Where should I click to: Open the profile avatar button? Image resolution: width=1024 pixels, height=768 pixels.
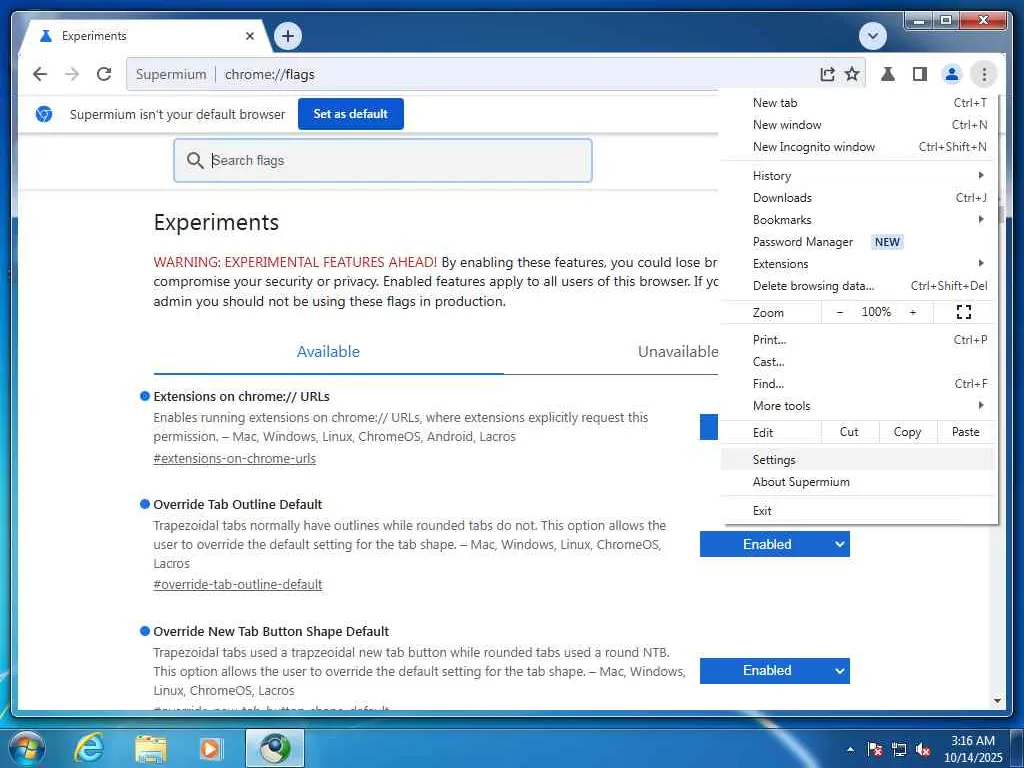pos(952,74)
